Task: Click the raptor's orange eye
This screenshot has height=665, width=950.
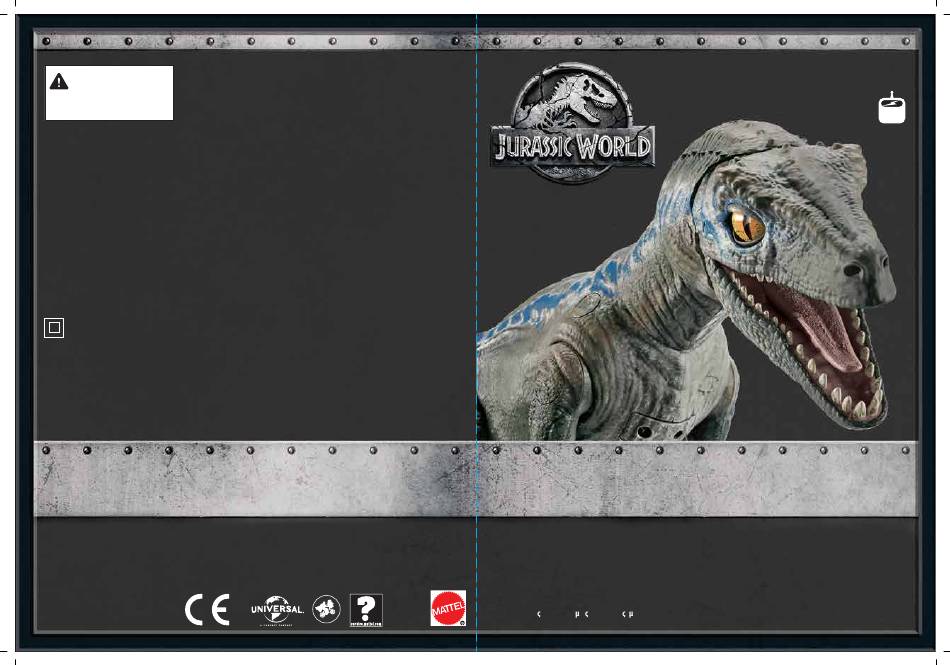Action: pos(746,227)
